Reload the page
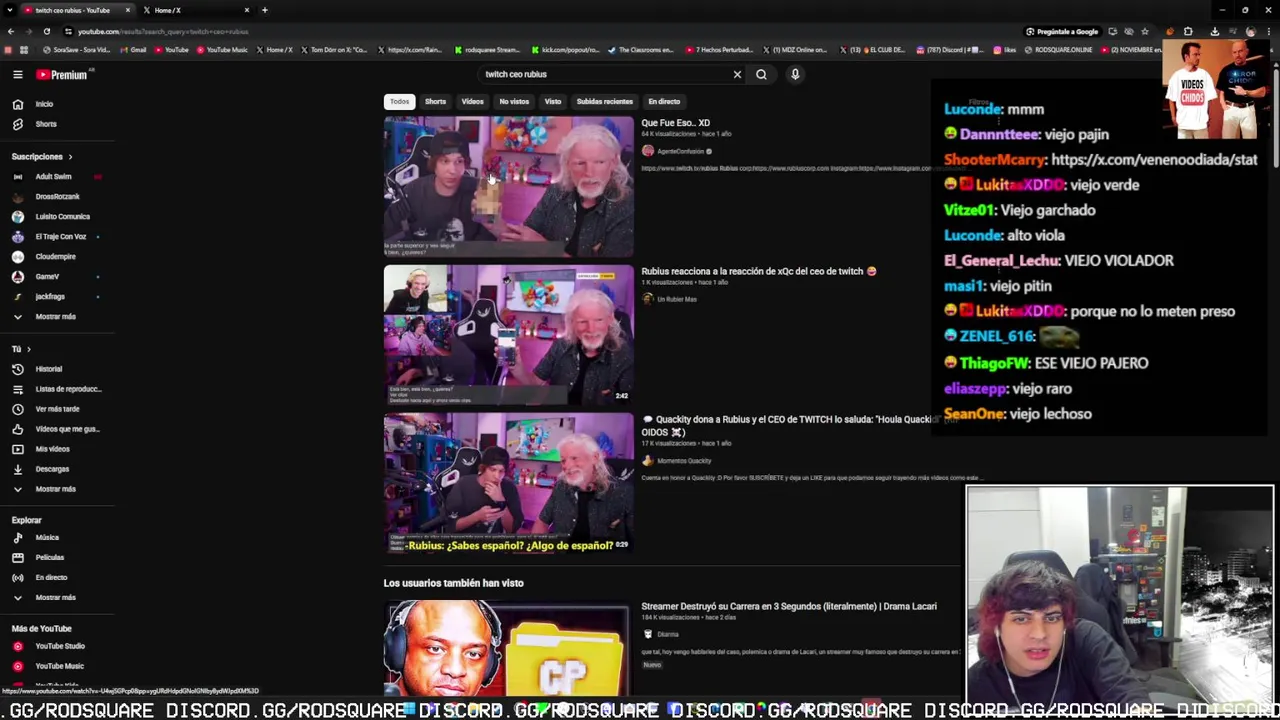 46,32
